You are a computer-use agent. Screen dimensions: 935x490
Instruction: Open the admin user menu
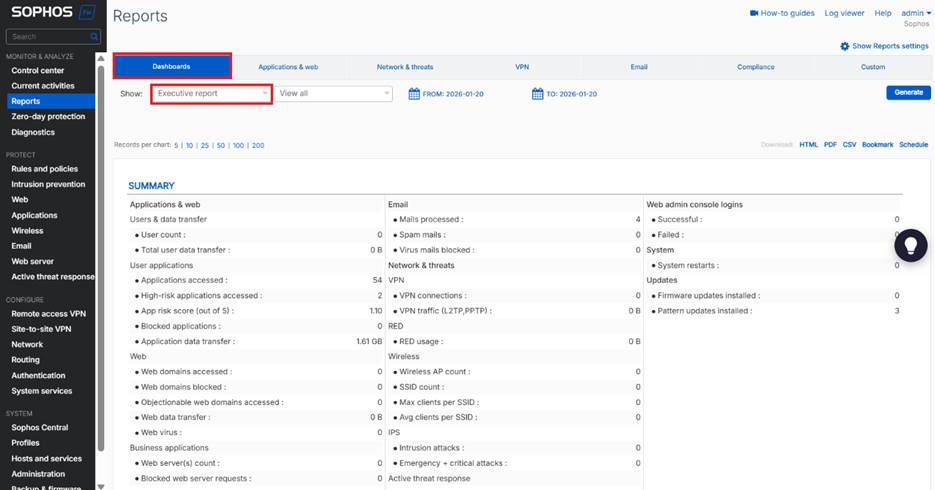915,13
